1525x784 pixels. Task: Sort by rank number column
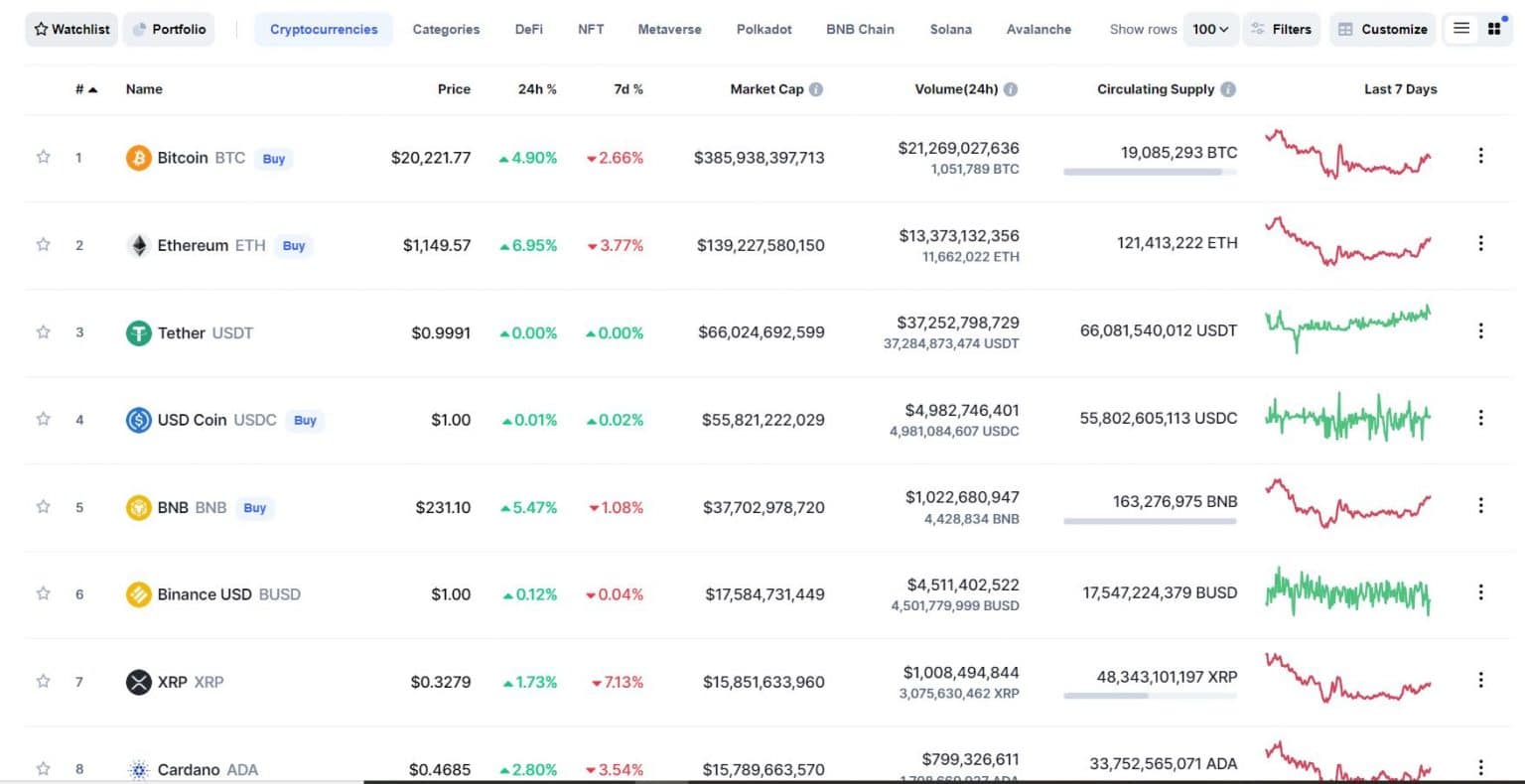(x=86, y=89)
